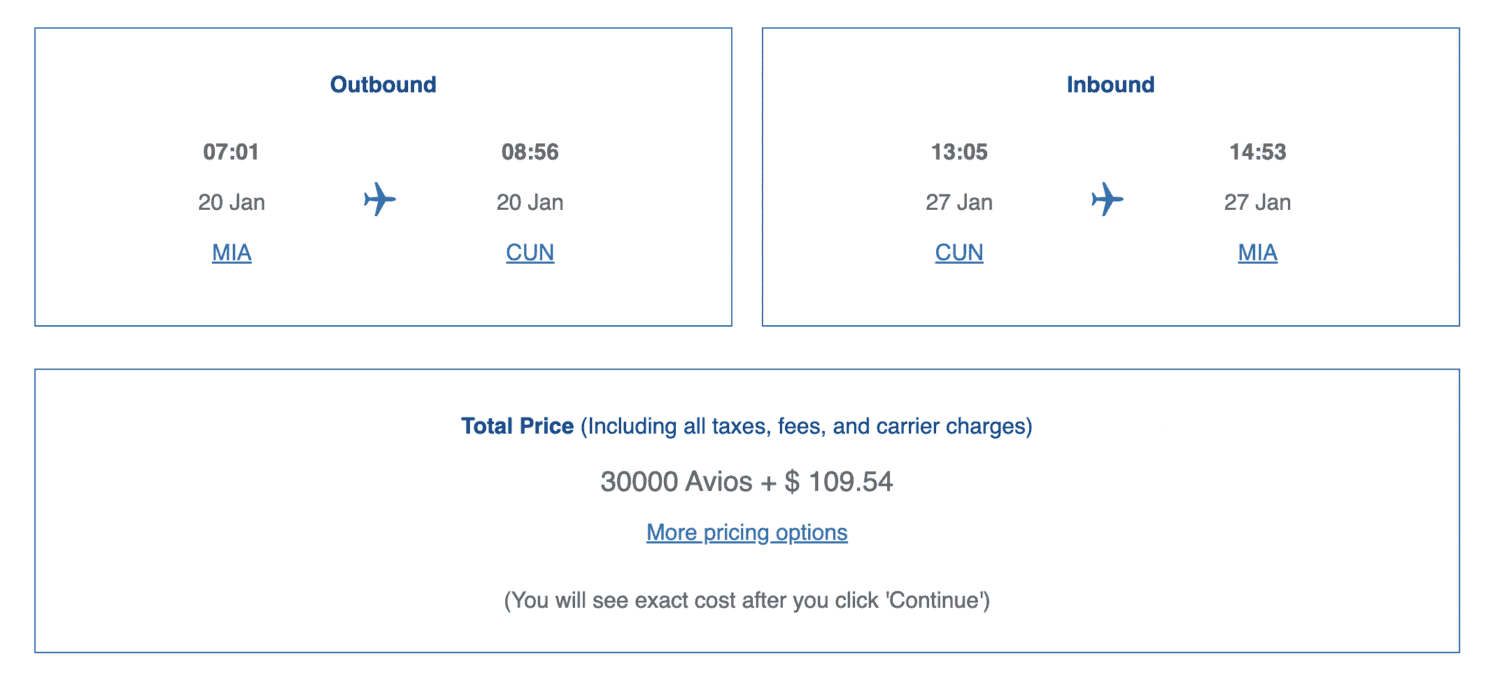Click the Outbound section heading
The image size is (1500, 684).
click(x=383, y=85)
